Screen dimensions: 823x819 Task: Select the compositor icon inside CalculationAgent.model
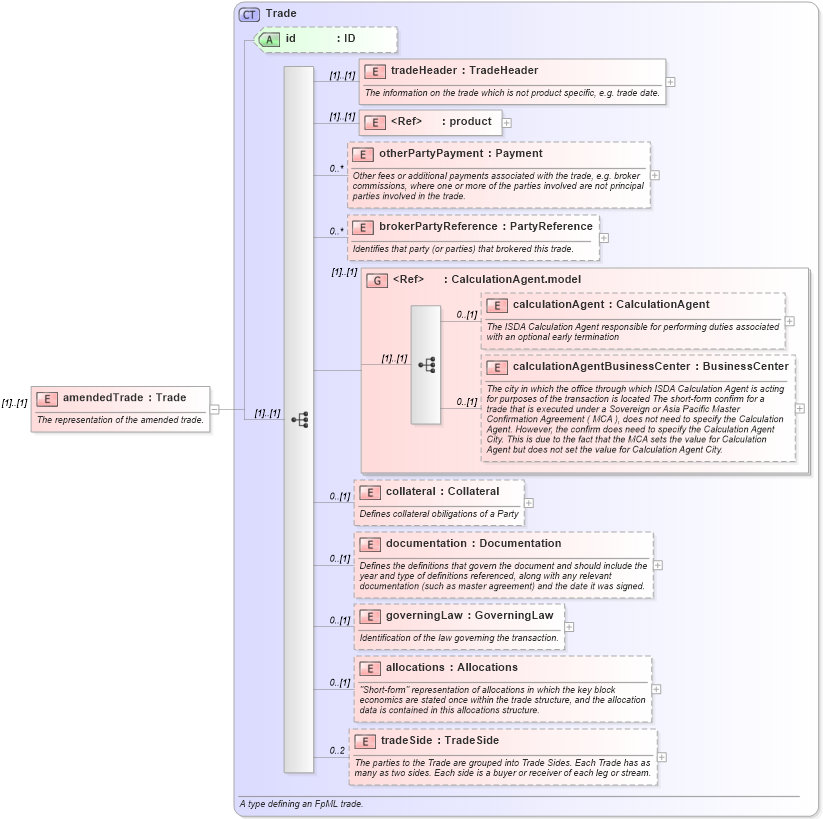(427, 366)
